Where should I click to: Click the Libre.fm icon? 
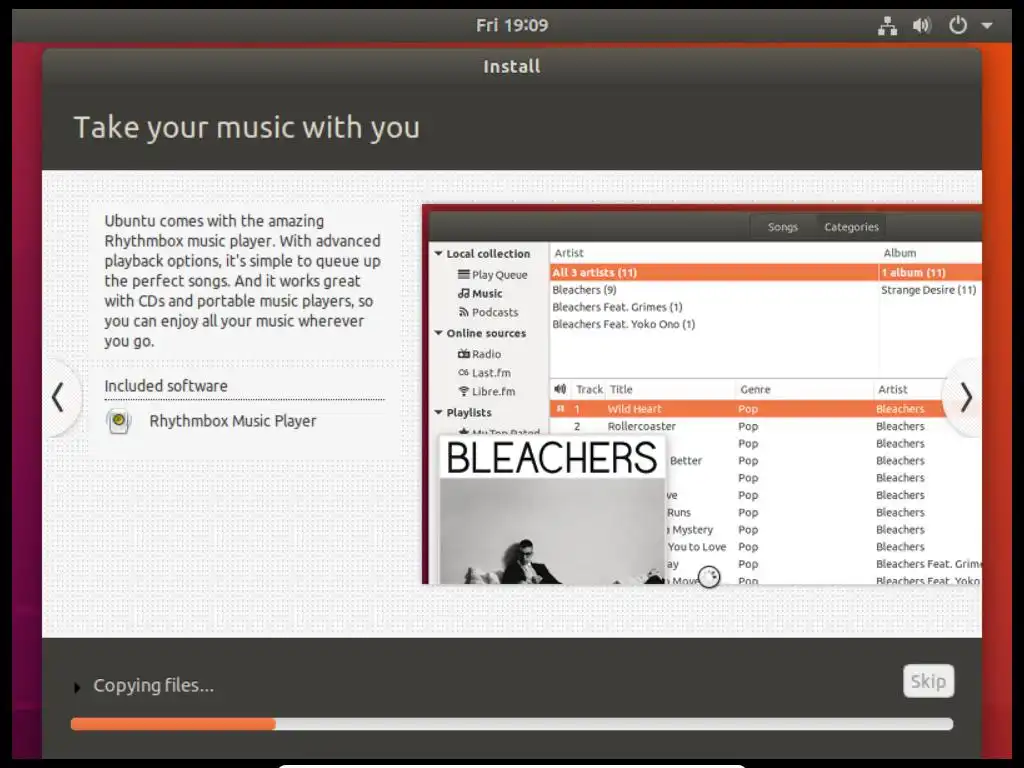point(464,391)
